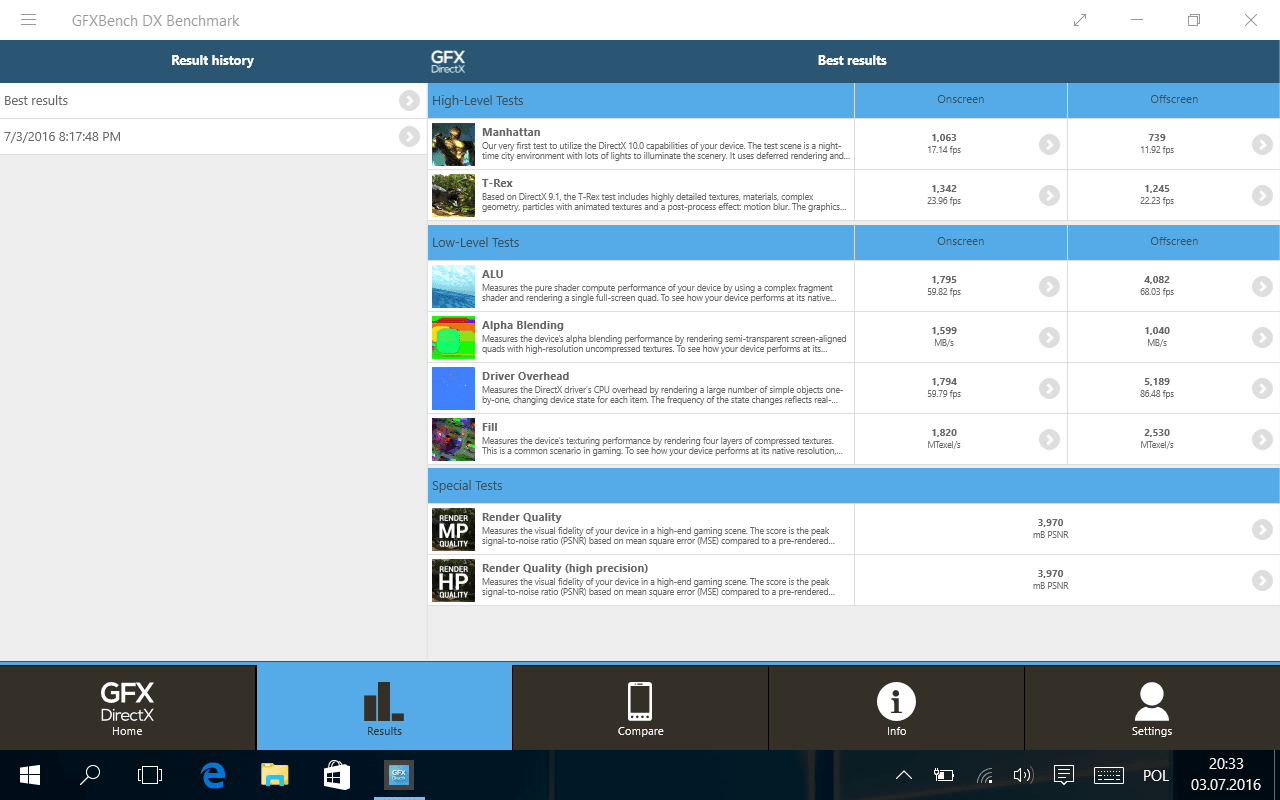Open Fill offscreen result details arrow
1280x800 pixels.
[x=1262, y=439]
